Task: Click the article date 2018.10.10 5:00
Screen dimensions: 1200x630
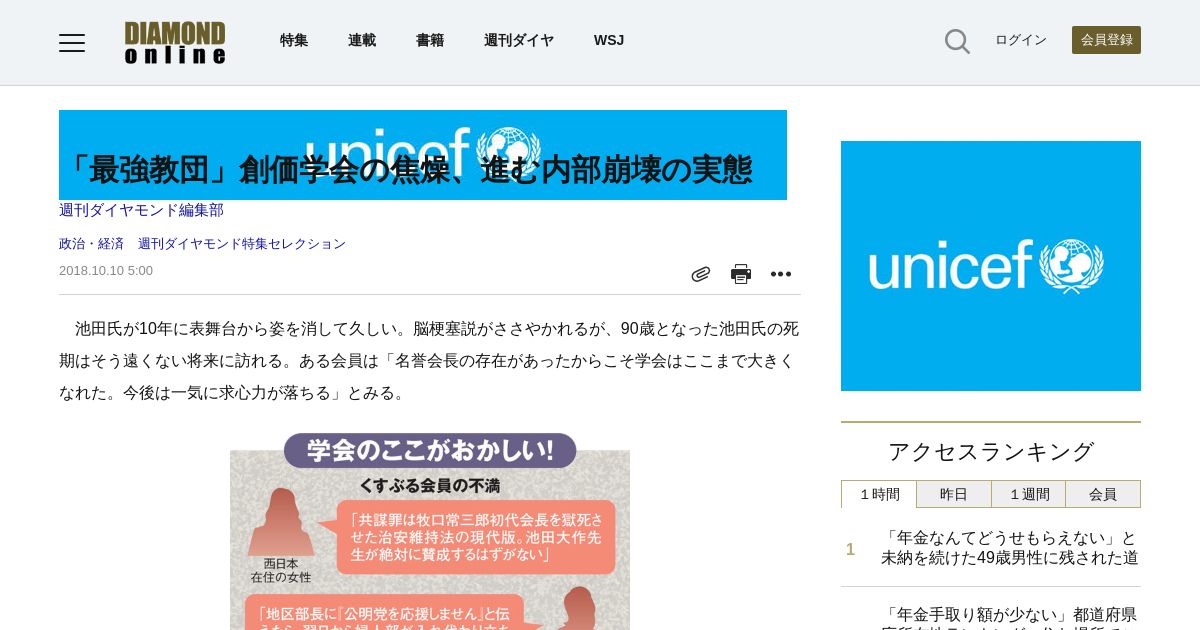Action: pyautogui.click(x=106, y=271)
